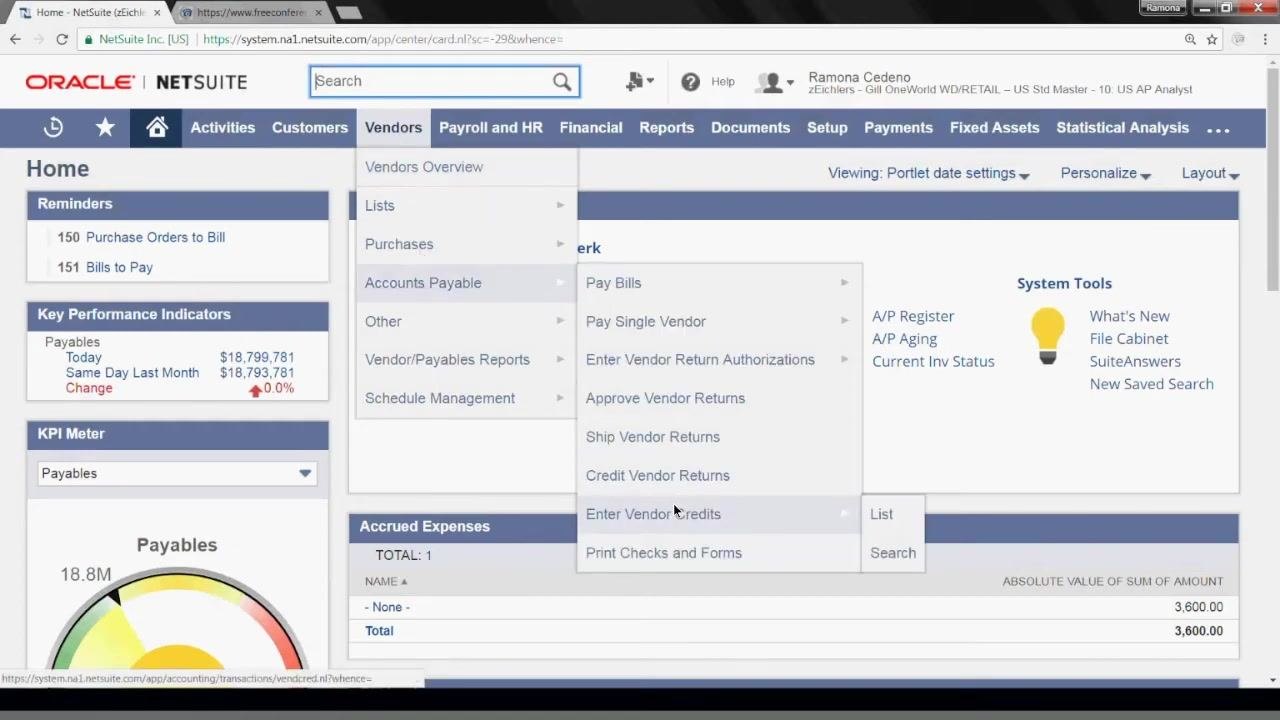Open the Create New document icon
Viewport: 1280px width, 720px height.
coord(638,82)
